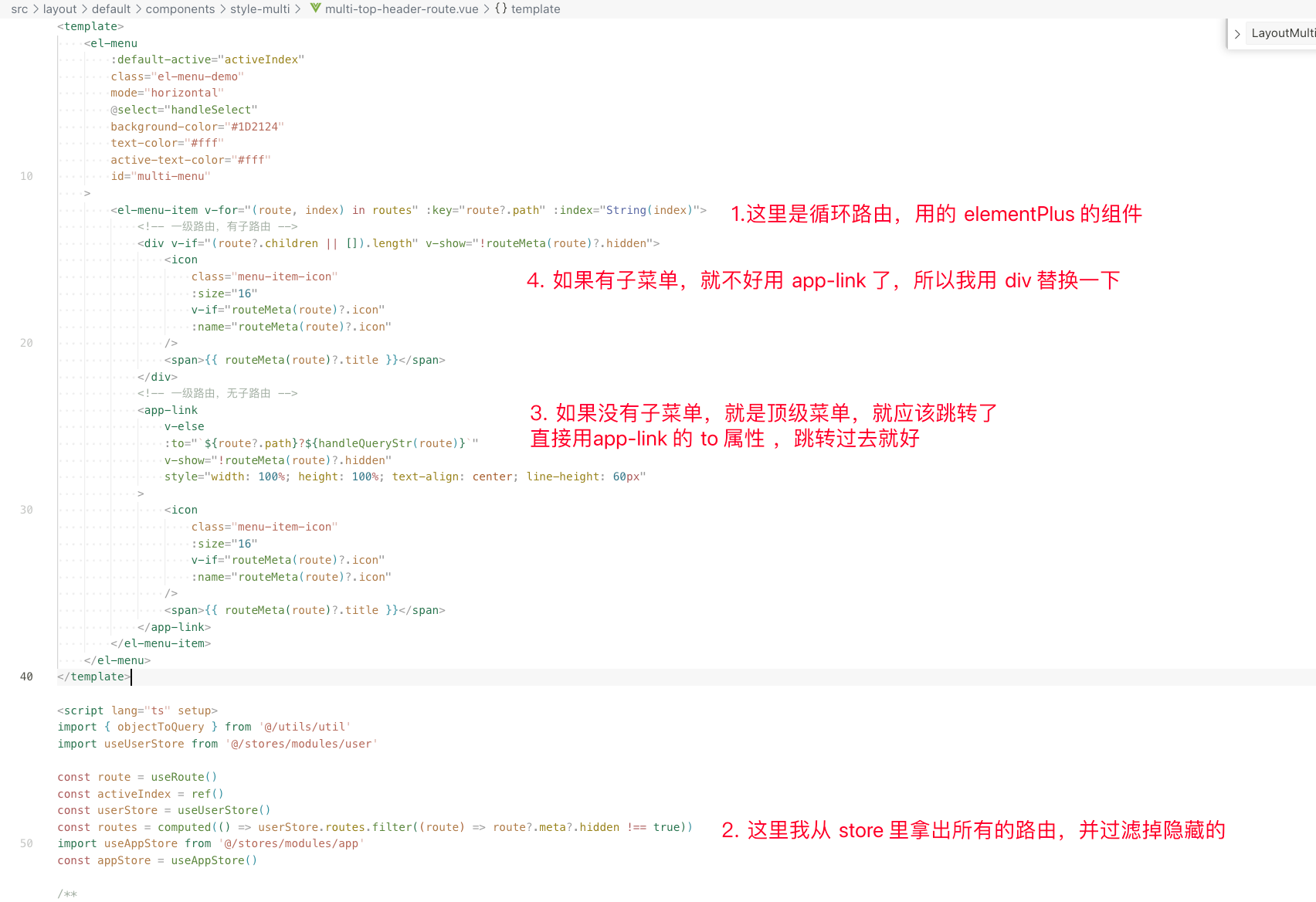Click id="multi-menu" attribute
Image resolution: width=1316 pixels, height=902 pixels.
pyautogui.click(x=161, y=176)
